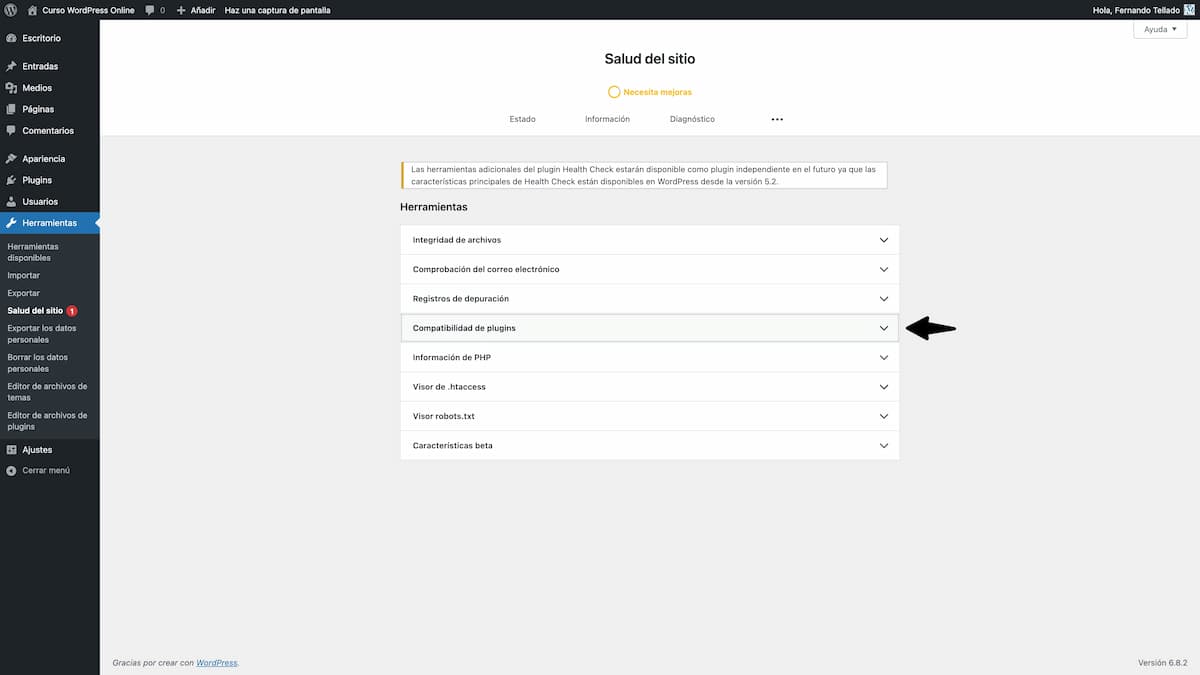The width and height of the screenshot is (1200, 675).
Task: Open the WordPress logo menu in the admin bar
Action: coord(12,9)
